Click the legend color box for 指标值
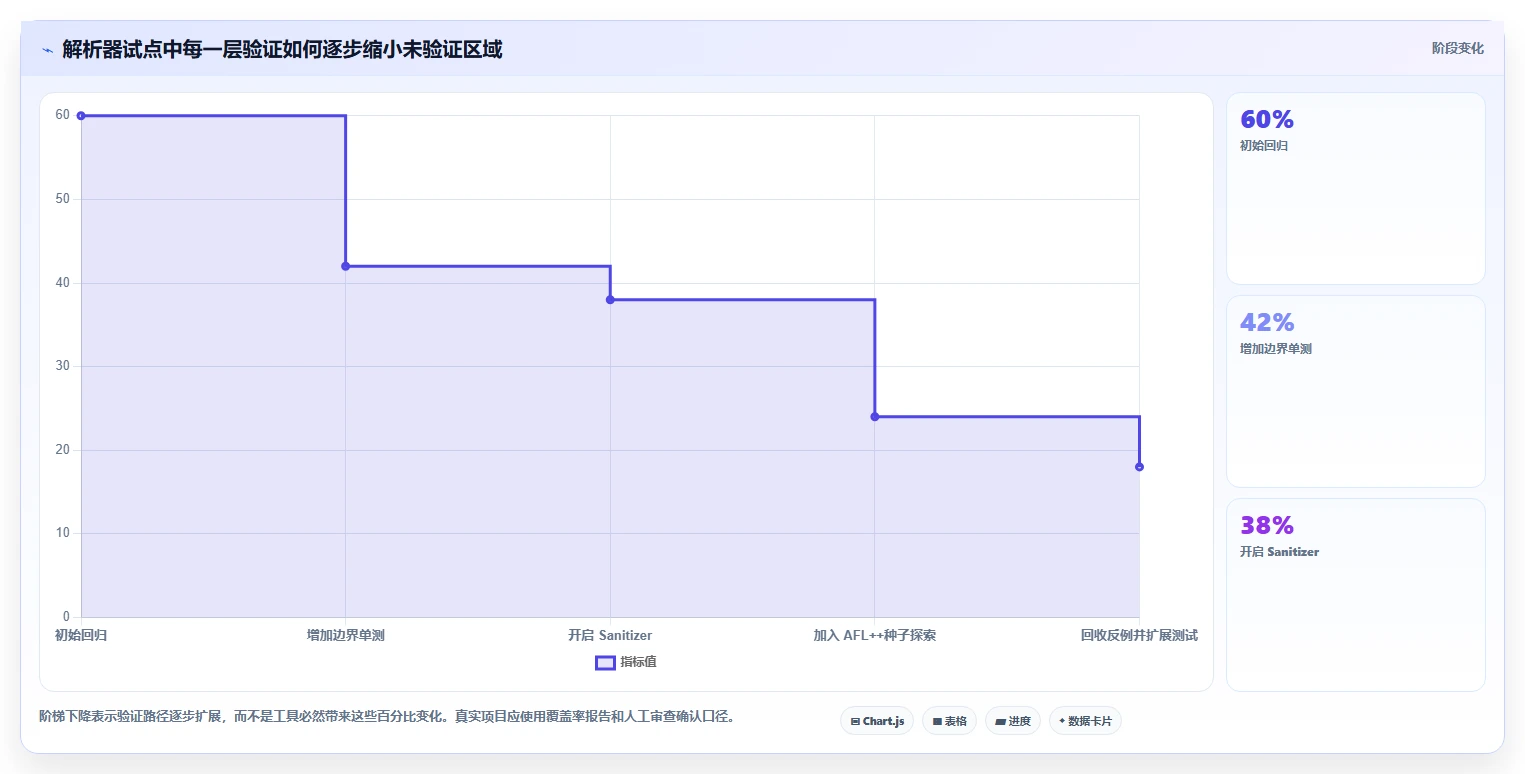This screenshot has width=1525, height=774. tap(605, 662)
